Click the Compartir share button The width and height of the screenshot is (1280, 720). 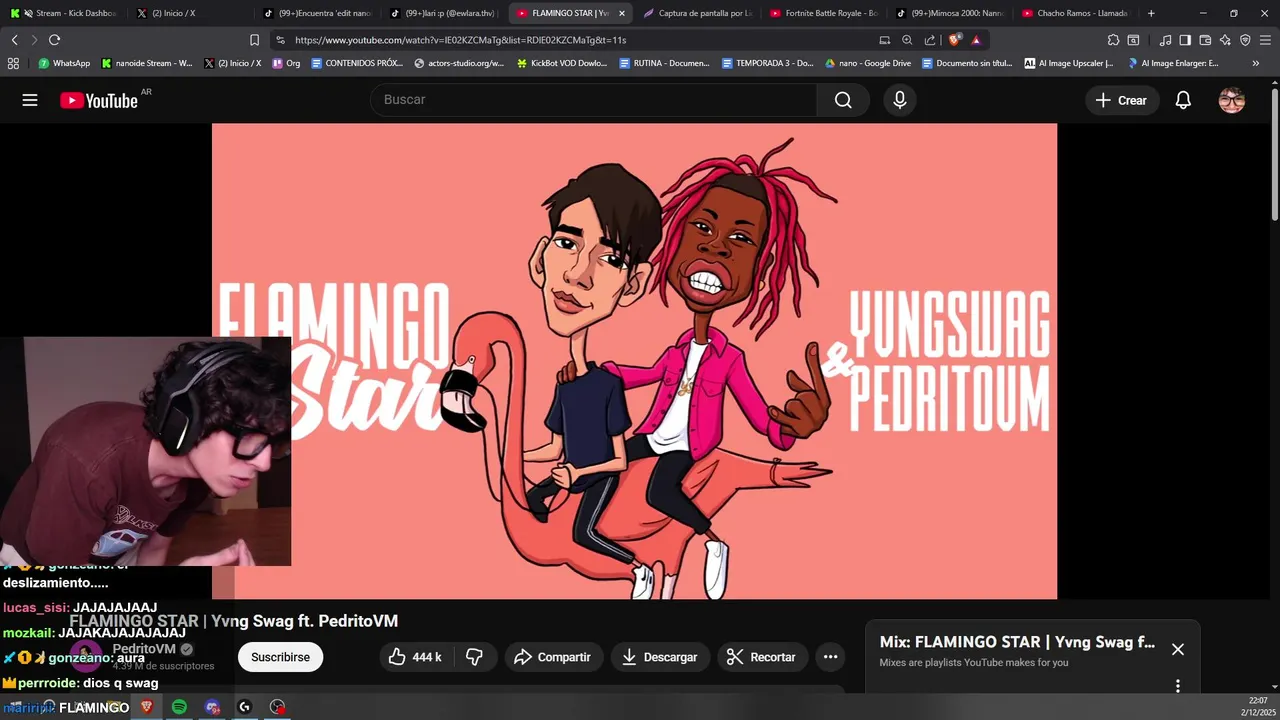553,657
